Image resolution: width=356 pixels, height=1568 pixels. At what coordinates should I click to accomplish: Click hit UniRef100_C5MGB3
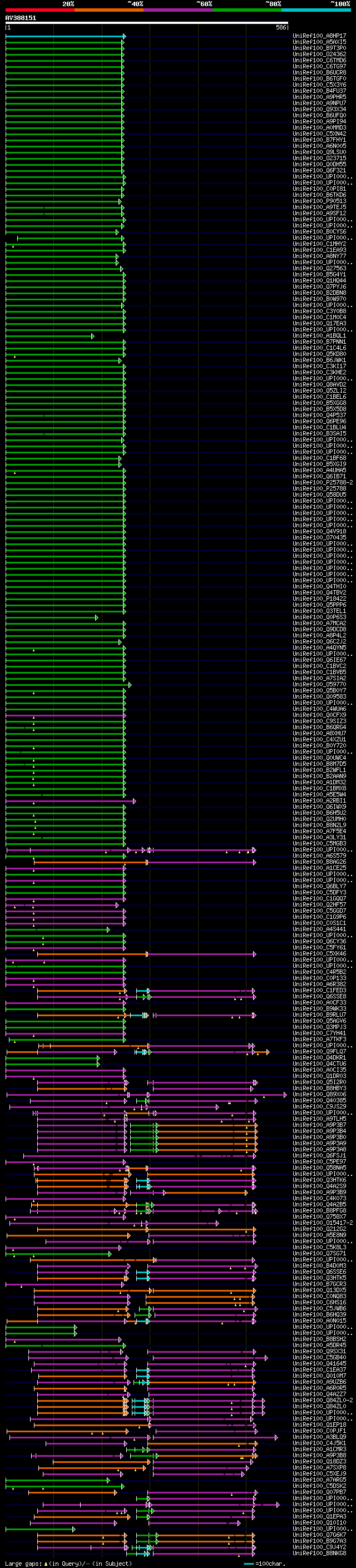pyautogui.click(x=319, y=843)
